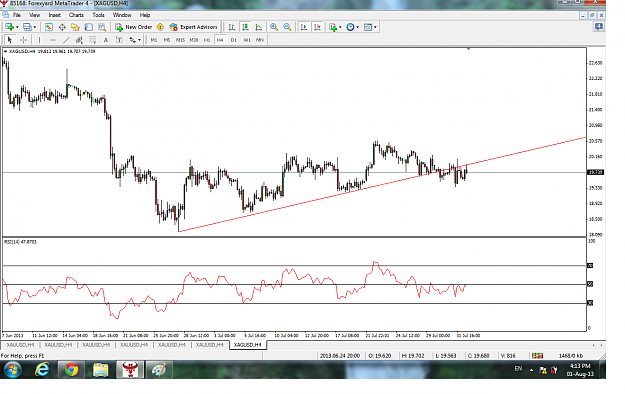
Task: Click the taskbar clock showing 4:13 PM
Action: point(580,370)
